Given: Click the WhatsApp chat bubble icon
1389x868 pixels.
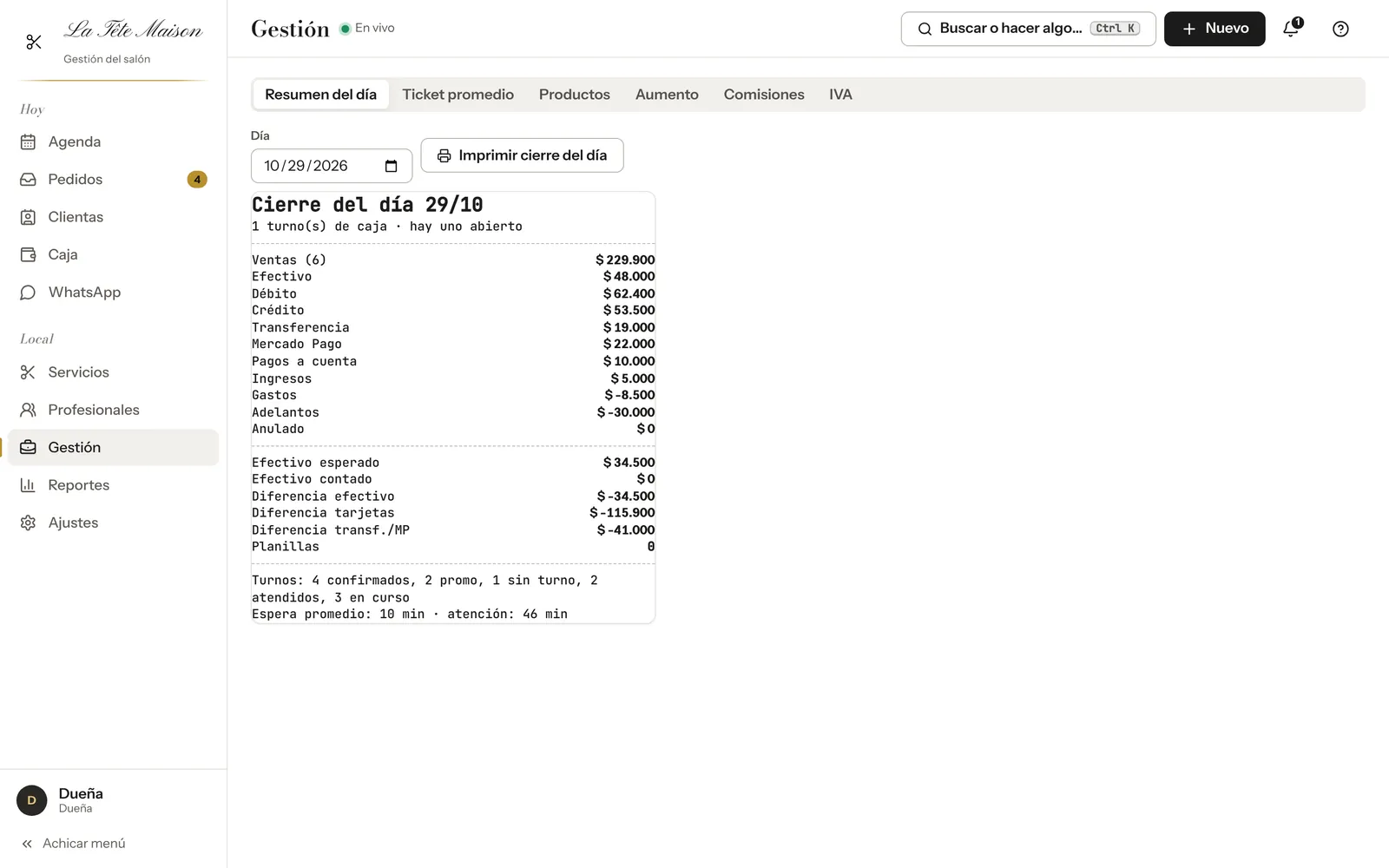Looking at the screenshot, I should pyautogui.click(x=28, y=293).
